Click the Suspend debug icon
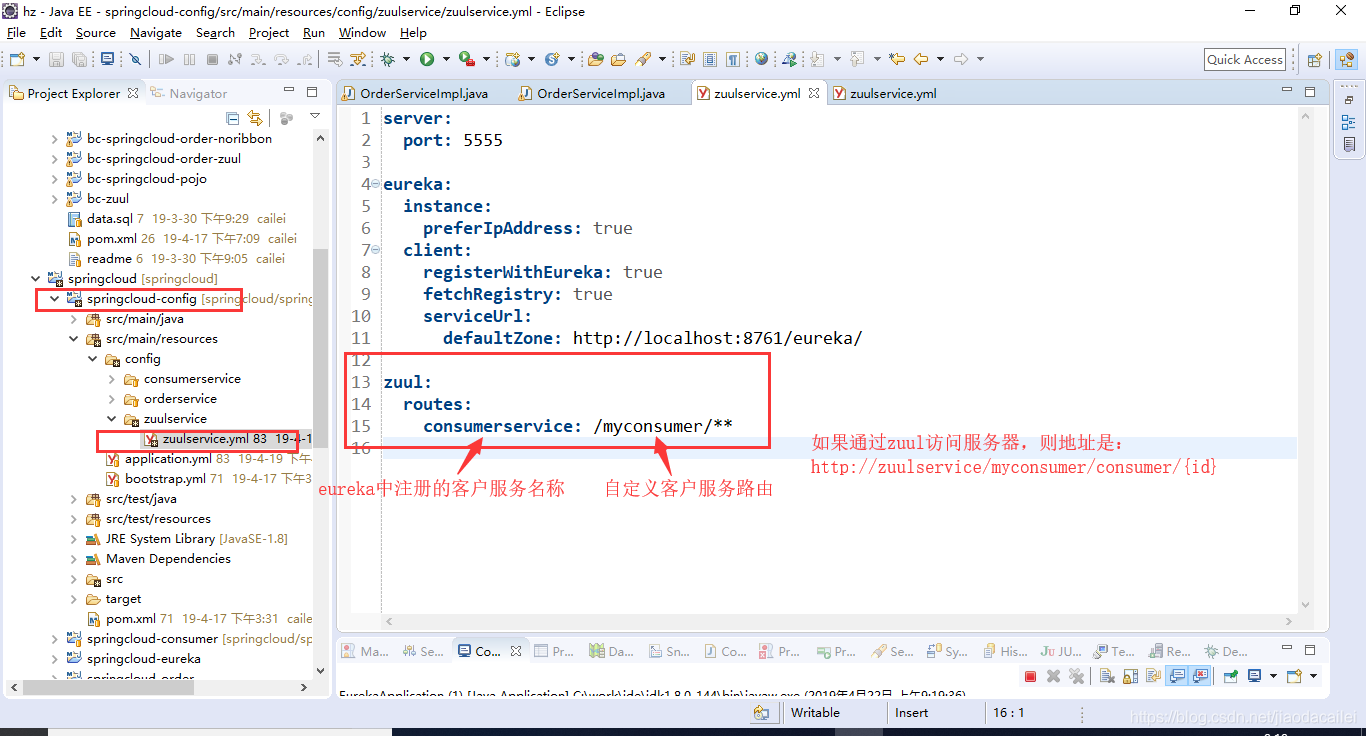The height and width of the screenshot is (736, 1366). [x=189, y=59]
